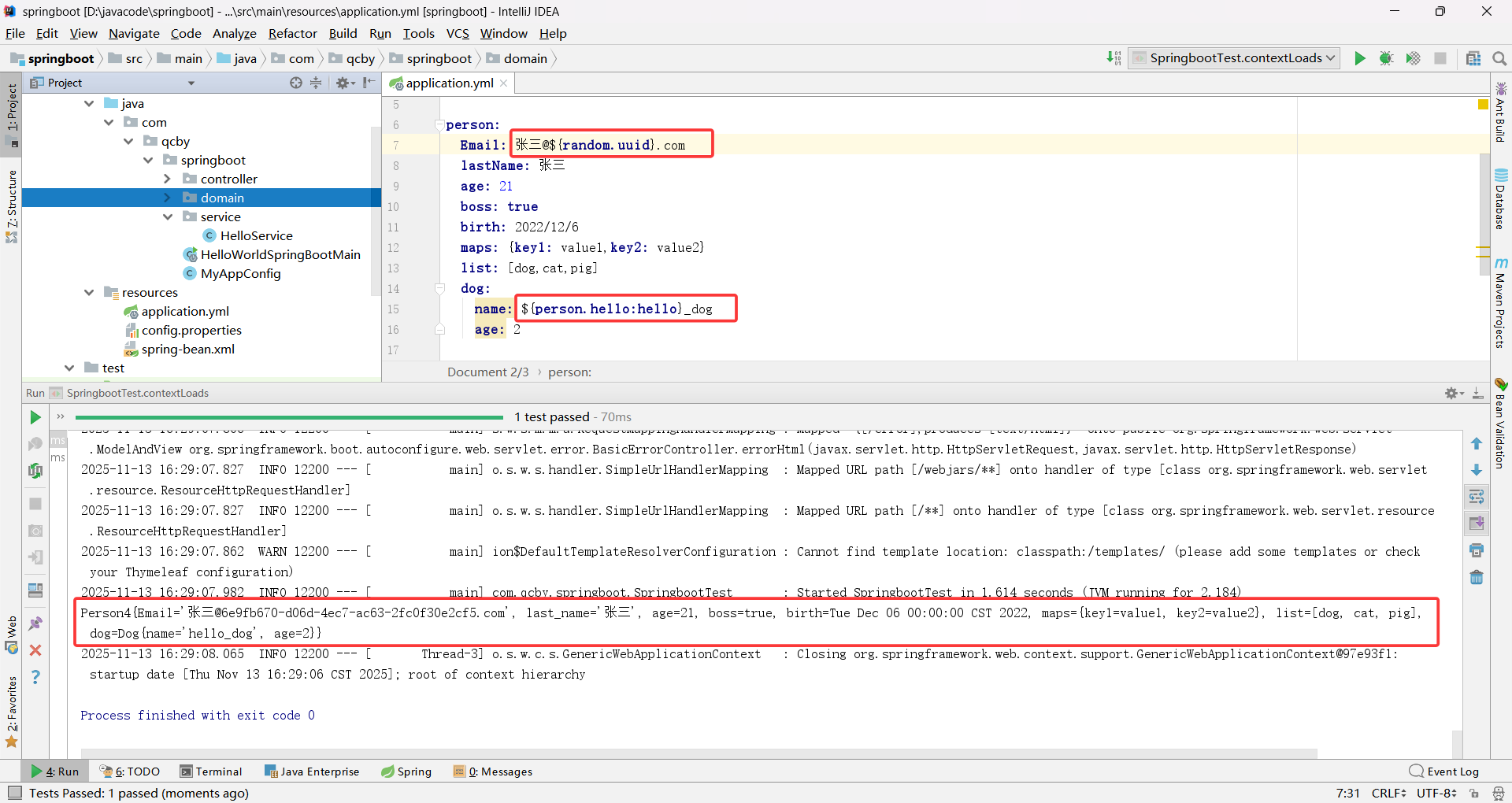The image size is (1512, 803).
Task: Open Run panel settings gear
Action: 1454,393
